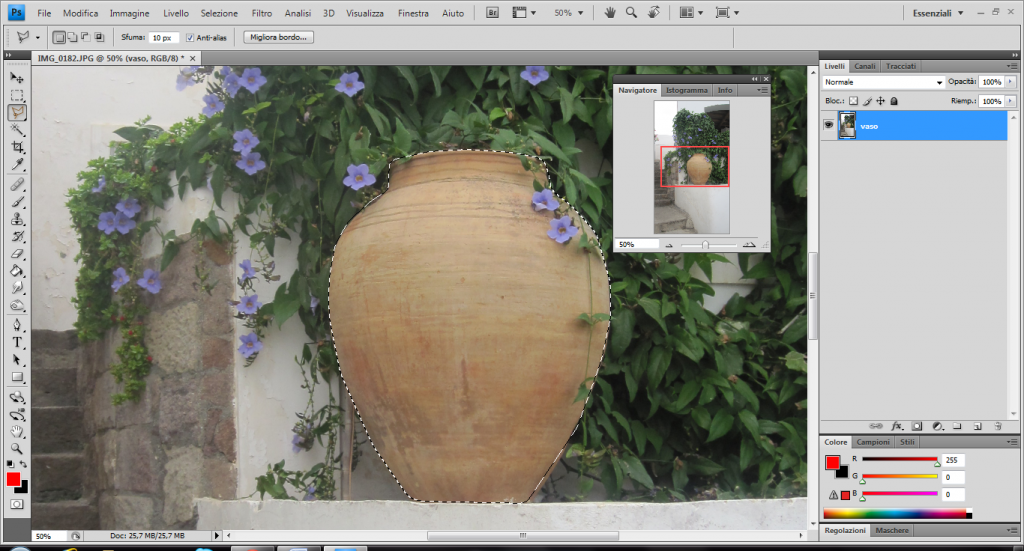
Task: Expand the Opacità slider dropdown arrow
Action: point(1009,82)
